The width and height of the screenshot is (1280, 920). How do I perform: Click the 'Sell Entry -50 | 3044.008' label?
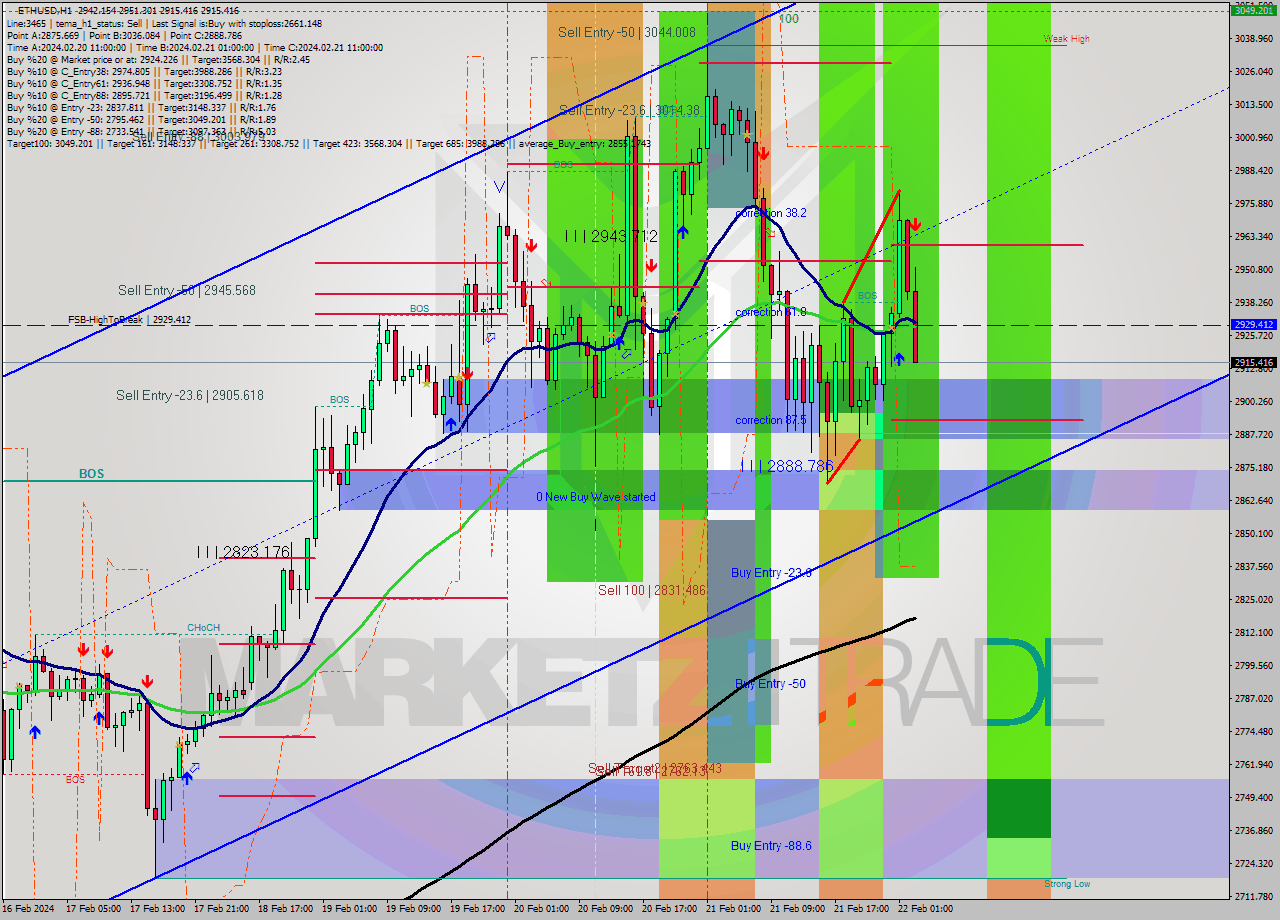click(627, 32)
